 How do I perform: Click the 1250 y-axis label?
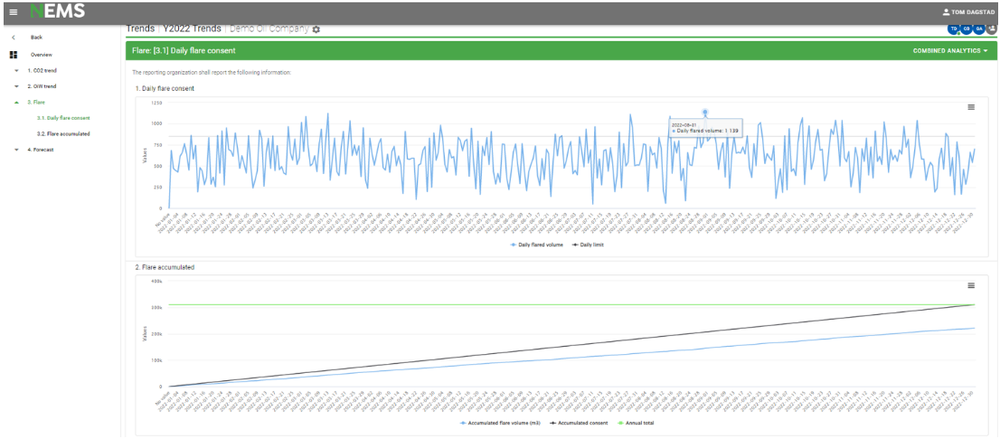coord(156,102)
